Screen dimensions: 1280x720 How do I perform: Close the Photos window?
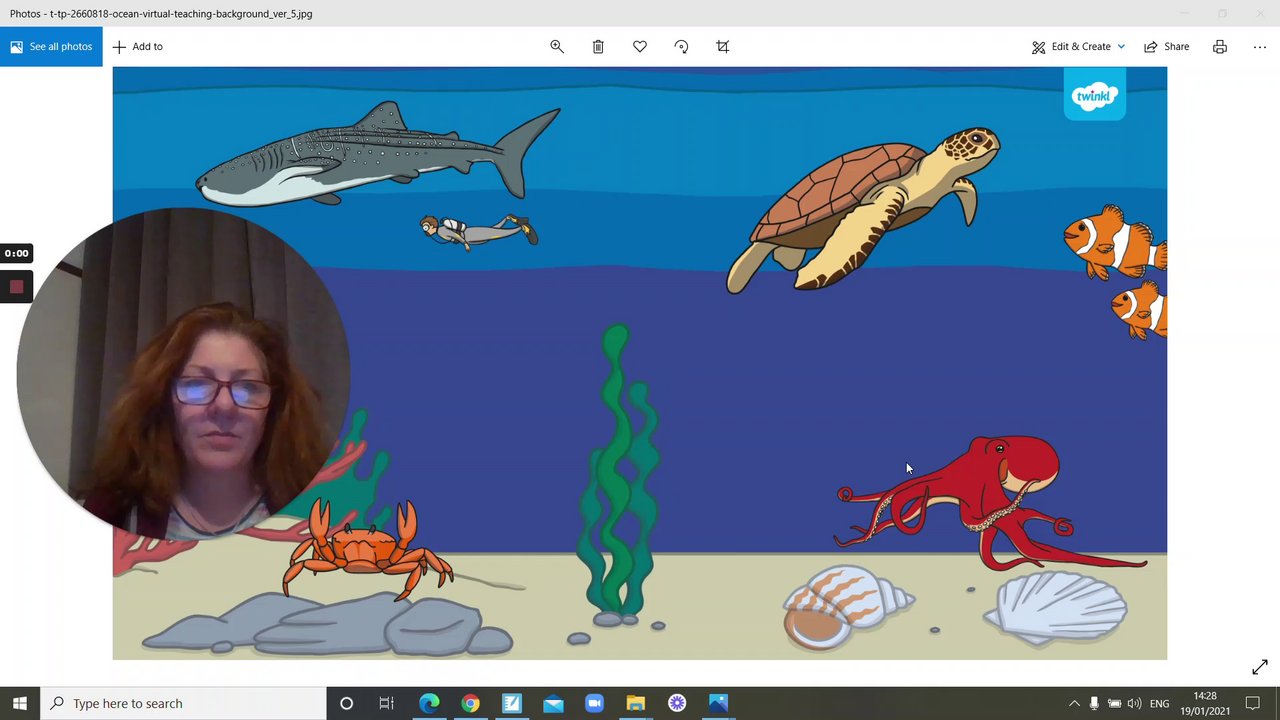point(1260,14)
